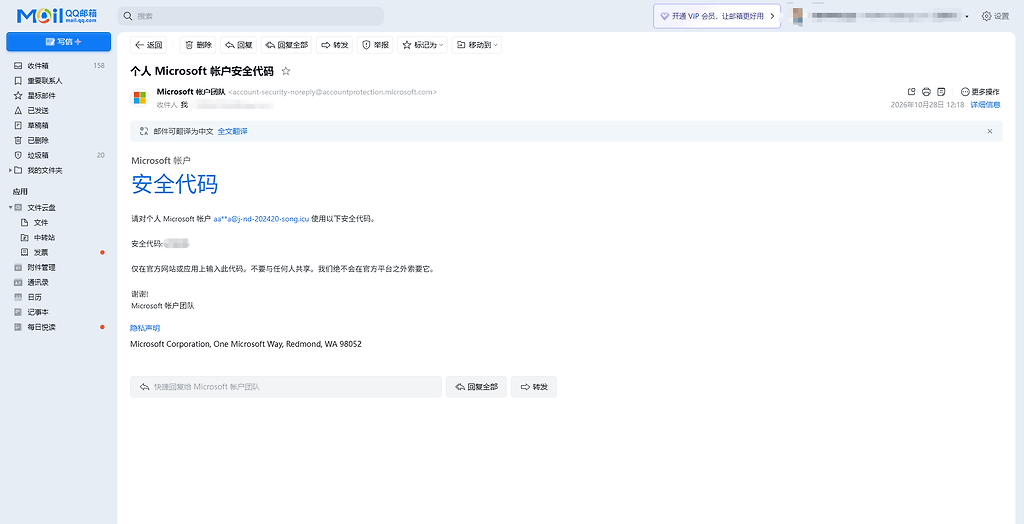The image size is (1024, 524).
Task: Click 回复 reply toolbar button
Action: (238, 45)
